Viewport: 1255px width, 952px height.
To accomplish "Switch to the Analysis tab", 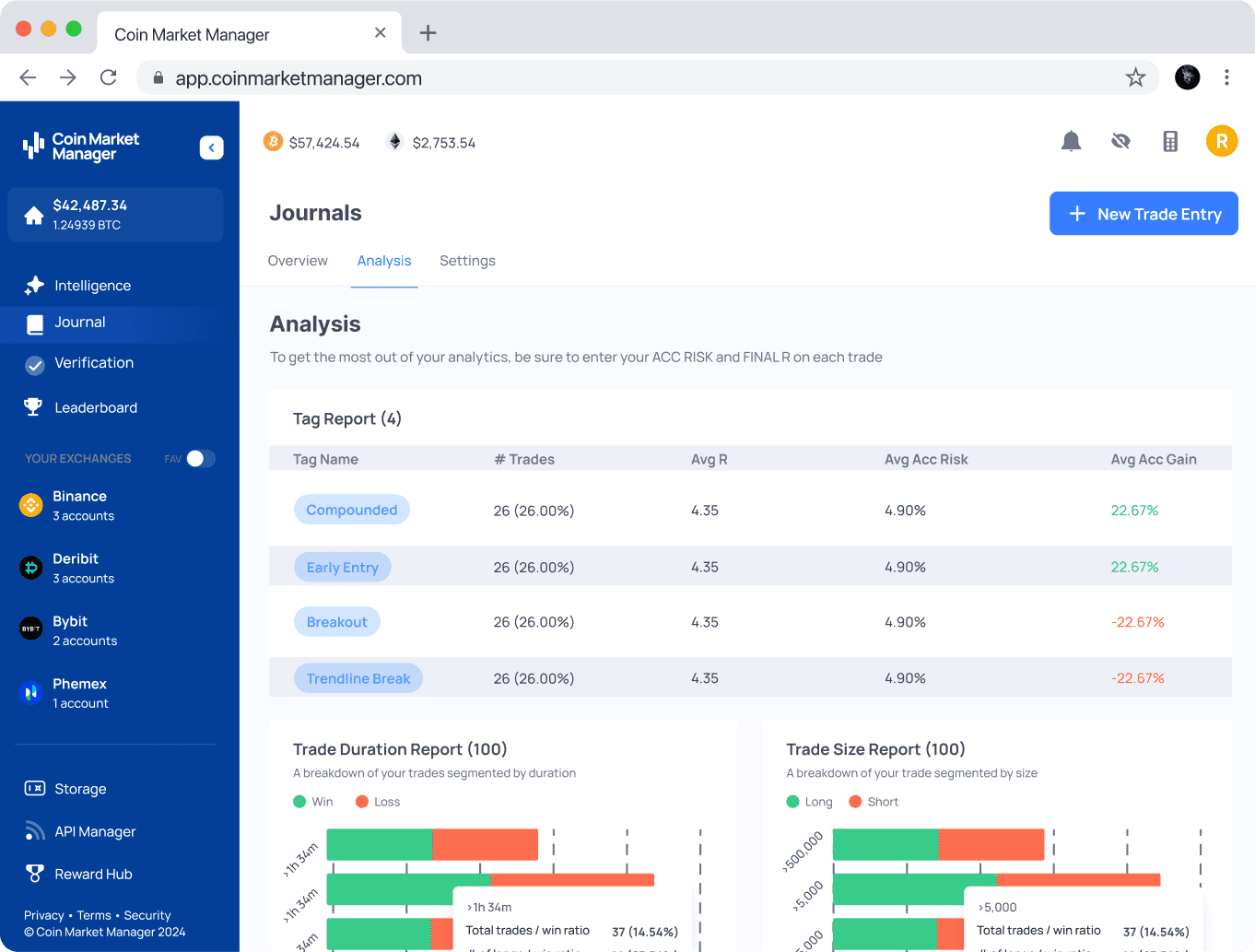I will [384, 261].
